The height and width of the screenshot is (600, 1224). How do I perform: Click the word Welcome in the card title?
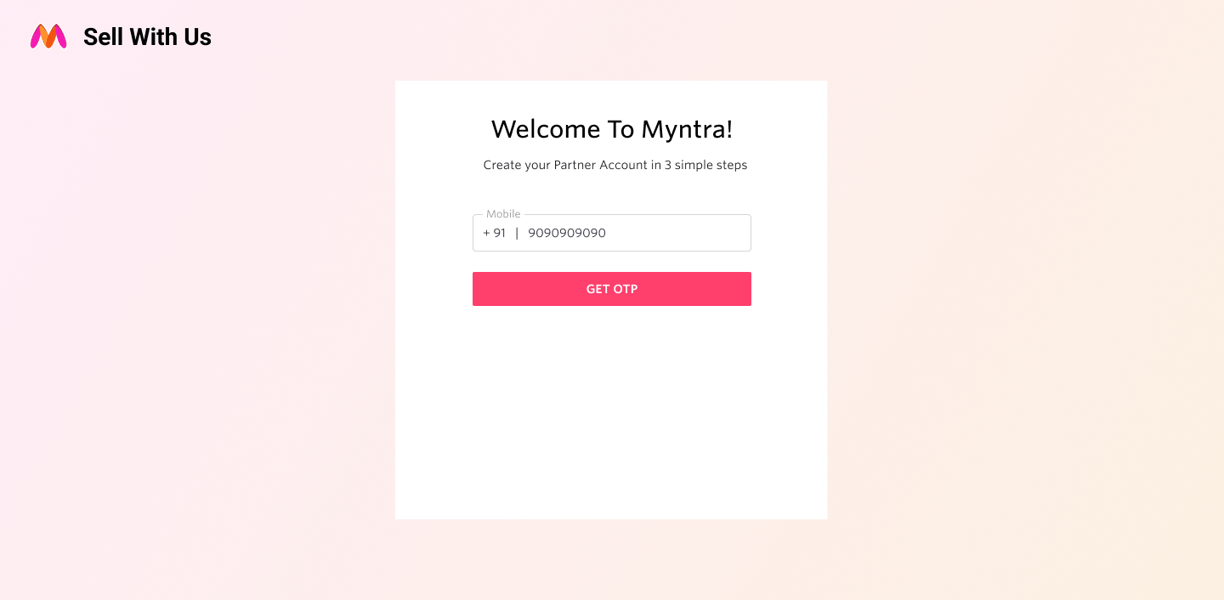[x=546, y=129]
